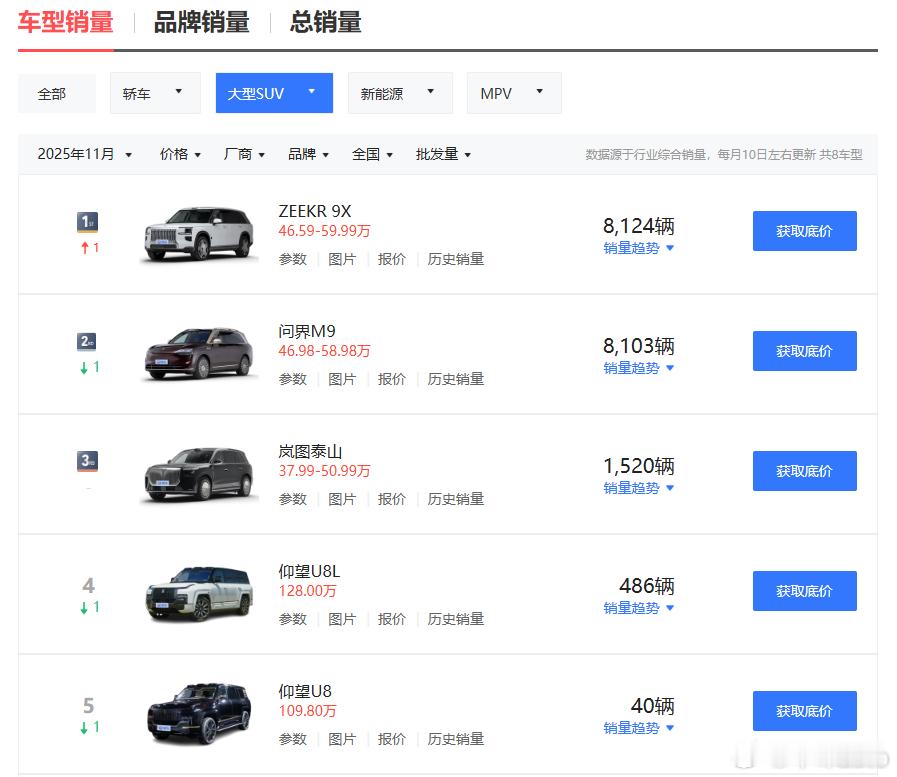
Task: Click the 8,124辆 sales figure
Action: 638,226
